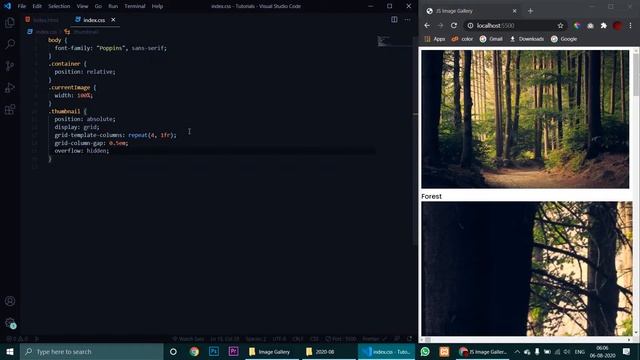Screen dimensions: 640x360
Task: Open the Run menu
Action: [x=113, y=6]
